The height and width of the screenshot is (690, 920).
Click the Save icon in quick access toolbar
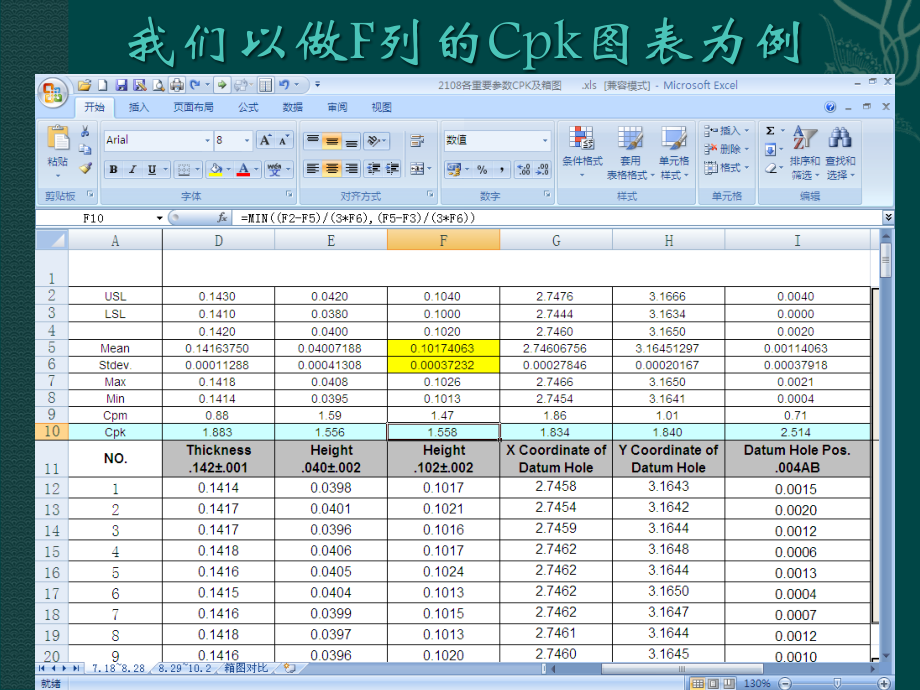coord(121,86)
